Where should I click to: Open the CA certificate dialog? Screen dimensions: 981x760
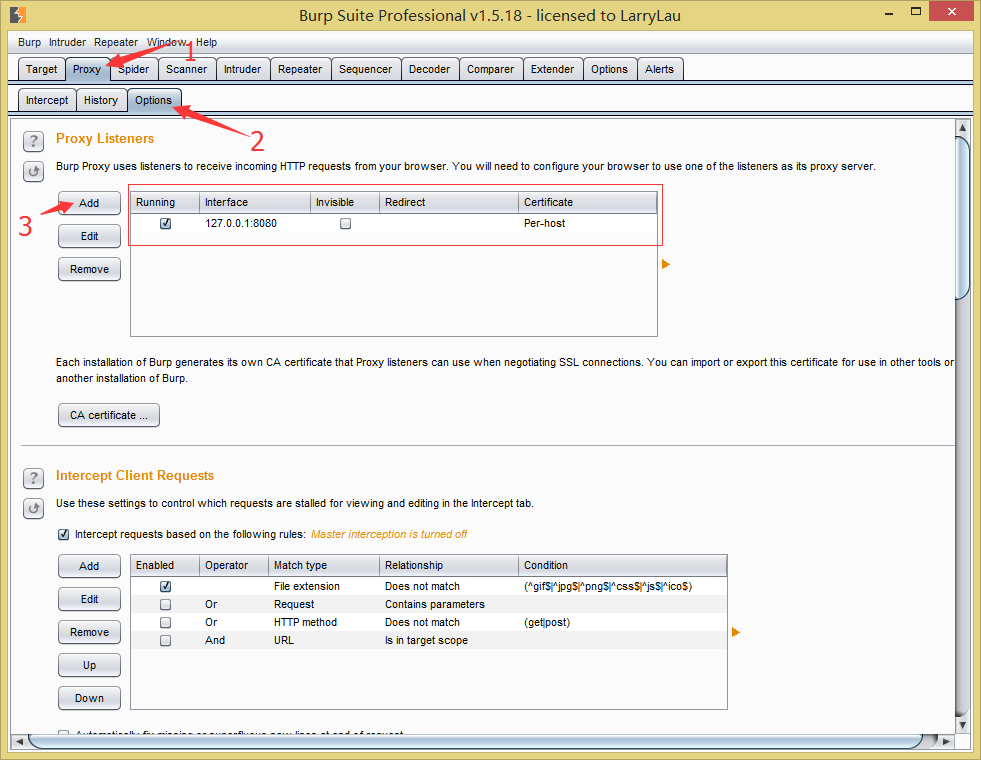click(109, 415)
